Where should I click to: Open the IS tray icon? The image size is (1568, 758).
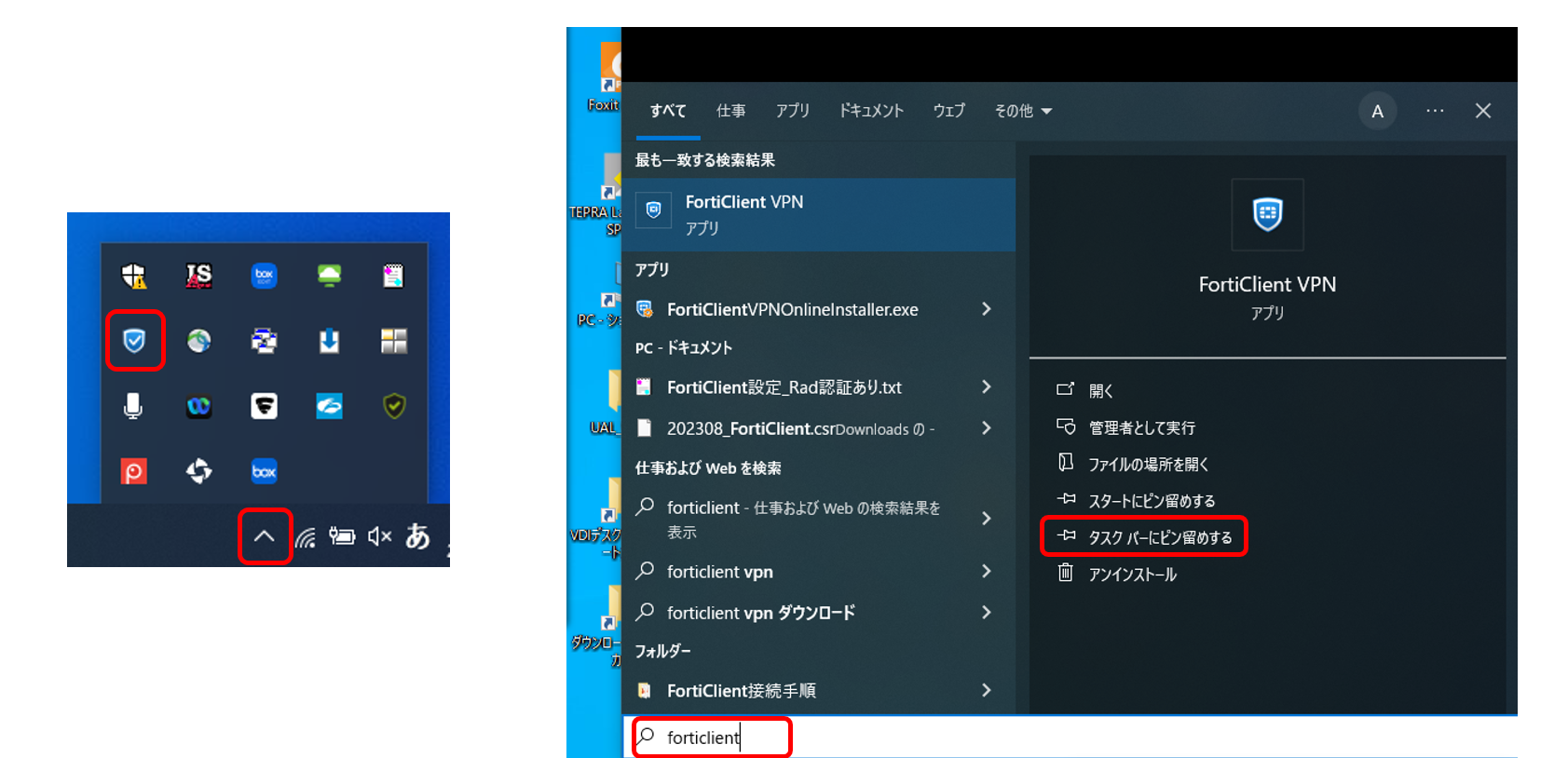point(198,276)
